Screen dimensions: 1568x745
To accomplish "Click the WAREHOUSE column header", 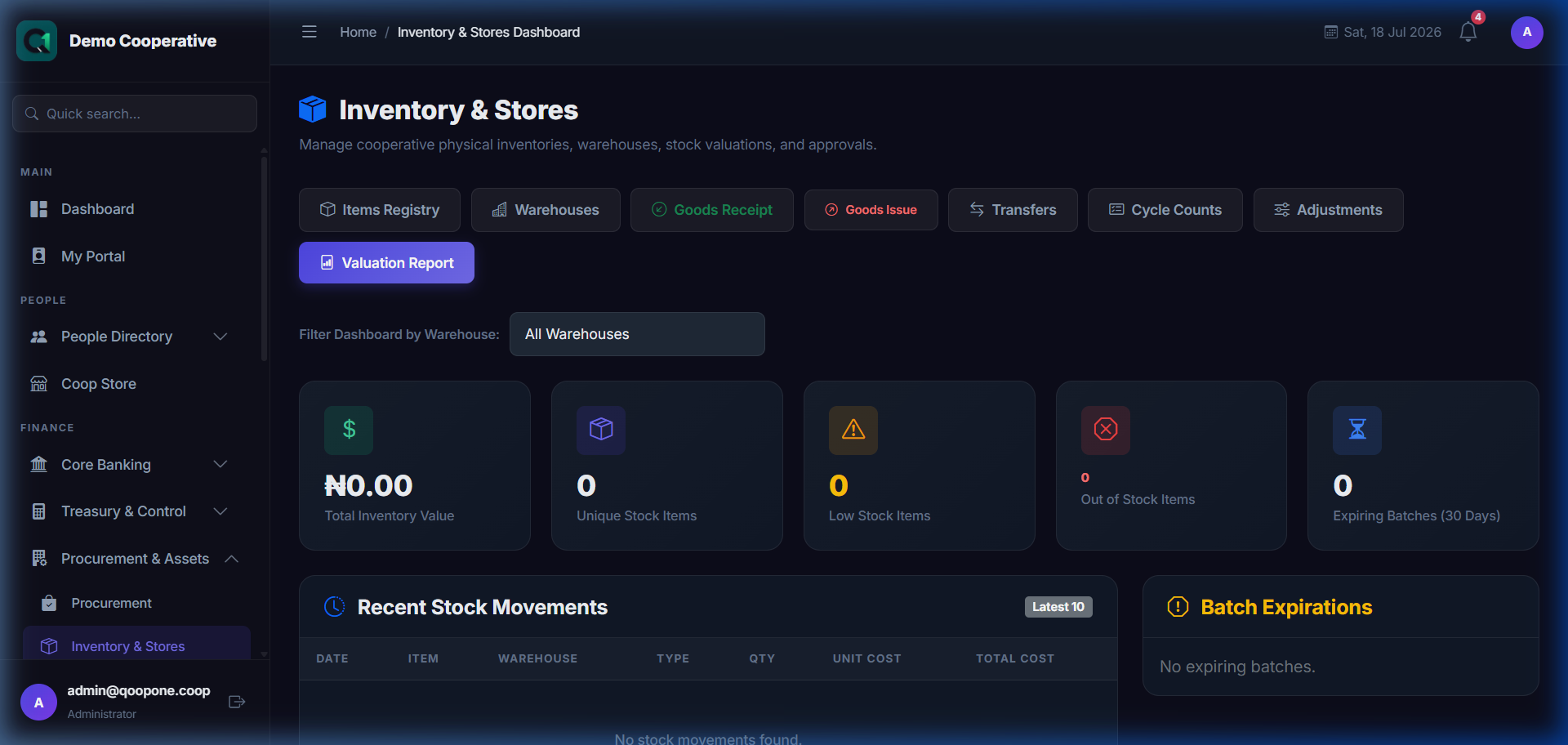I will tap(537, 658).
